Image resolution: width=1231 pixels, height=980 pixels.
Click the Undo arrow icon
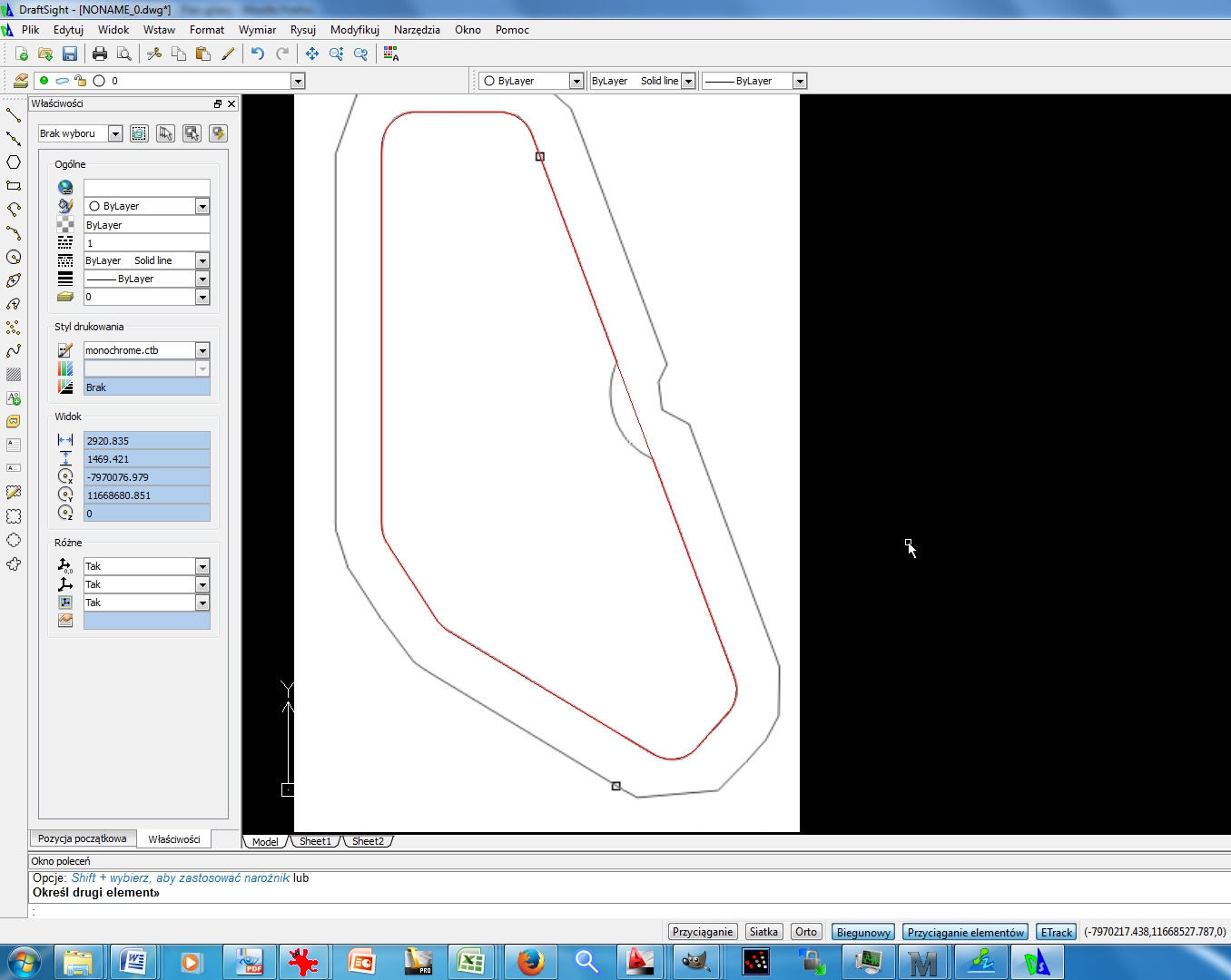click(258, 54)
